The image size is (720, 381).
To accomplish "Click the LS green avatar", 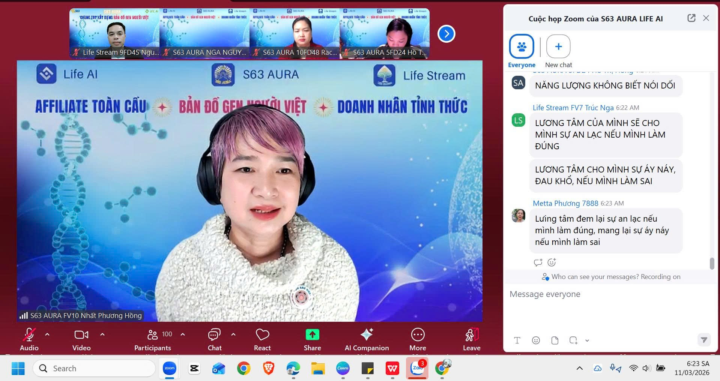I will click(x=518, y=120).
